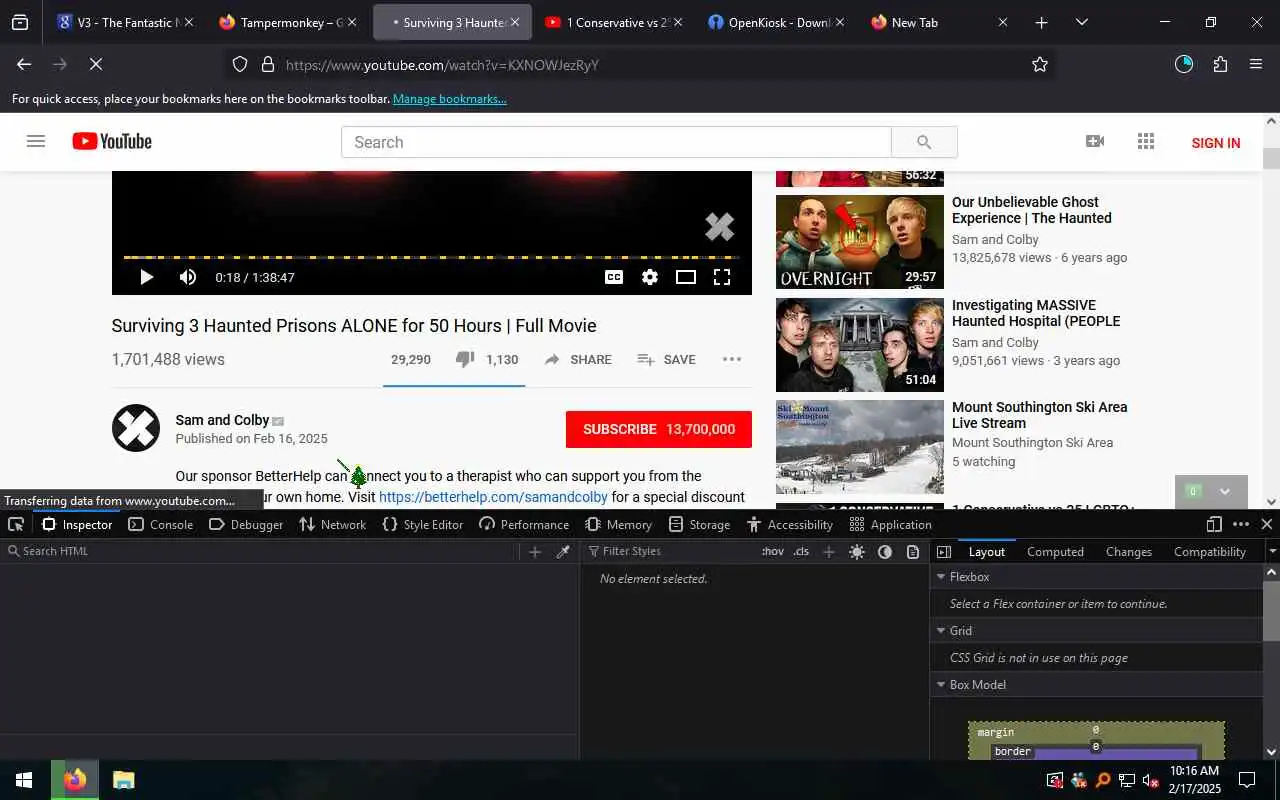The height and width of the screenshot is (800, 1280).
Task: Open DevTools customize three-dot menu
Action: click(x=1241, y=524)
